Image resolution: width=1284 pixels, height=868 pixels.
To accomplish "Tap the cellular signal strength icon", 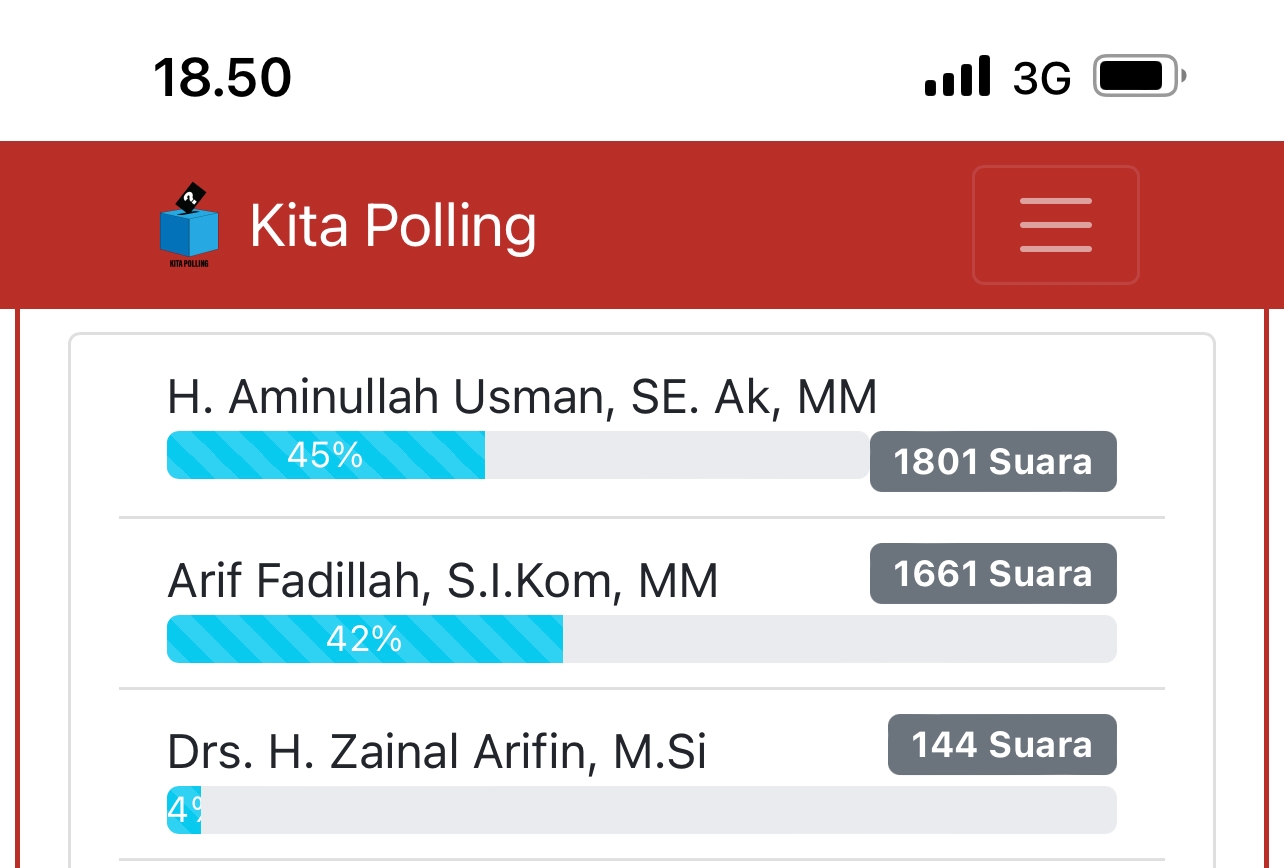I will [957, 77].
